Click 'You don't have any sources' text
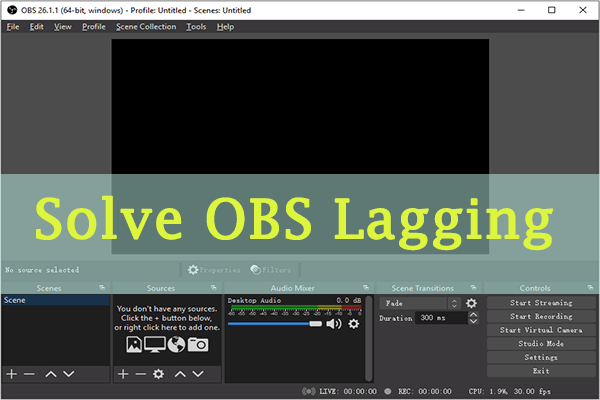 (167, 309)
